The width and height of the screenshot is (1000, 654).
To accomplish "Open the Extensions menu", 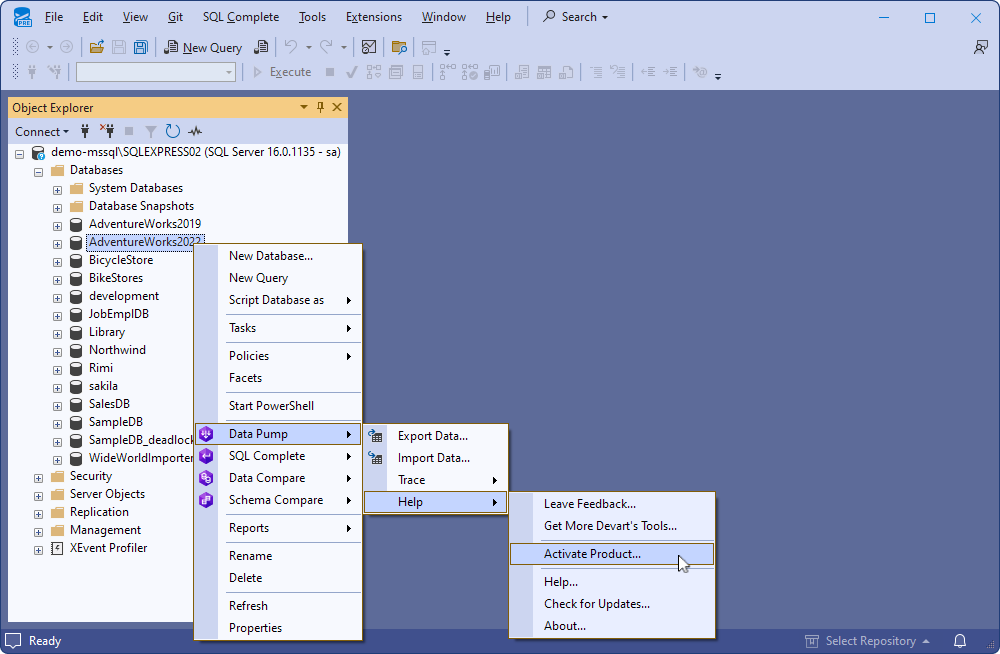I will click(x=374, y=17).
